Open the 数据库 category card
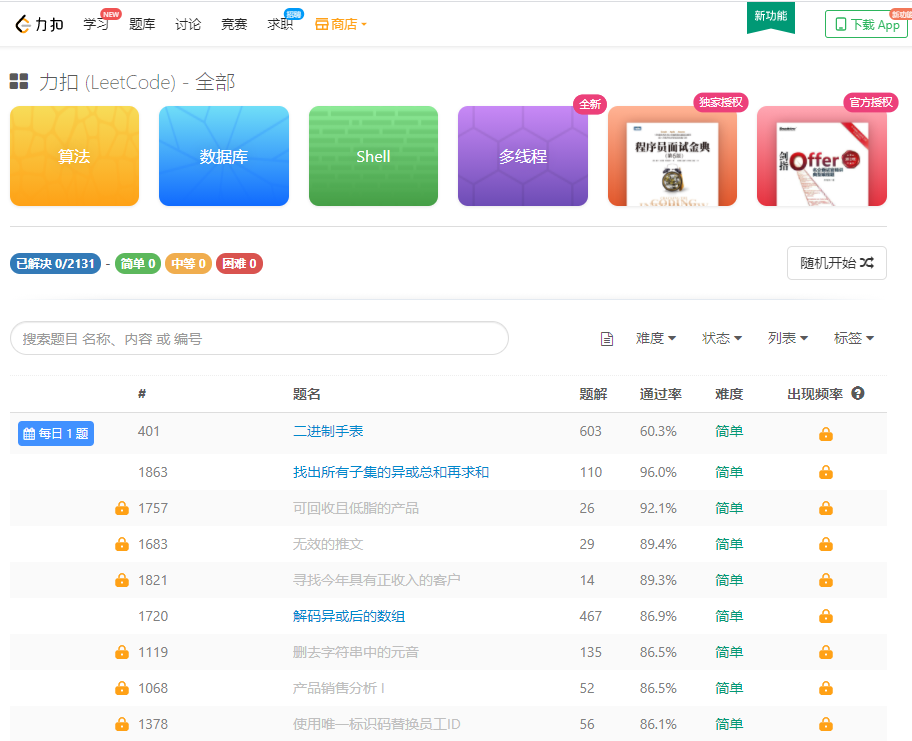Image resolution: width=912 pixels, height=741 pixels. click(x=224, y=156)
